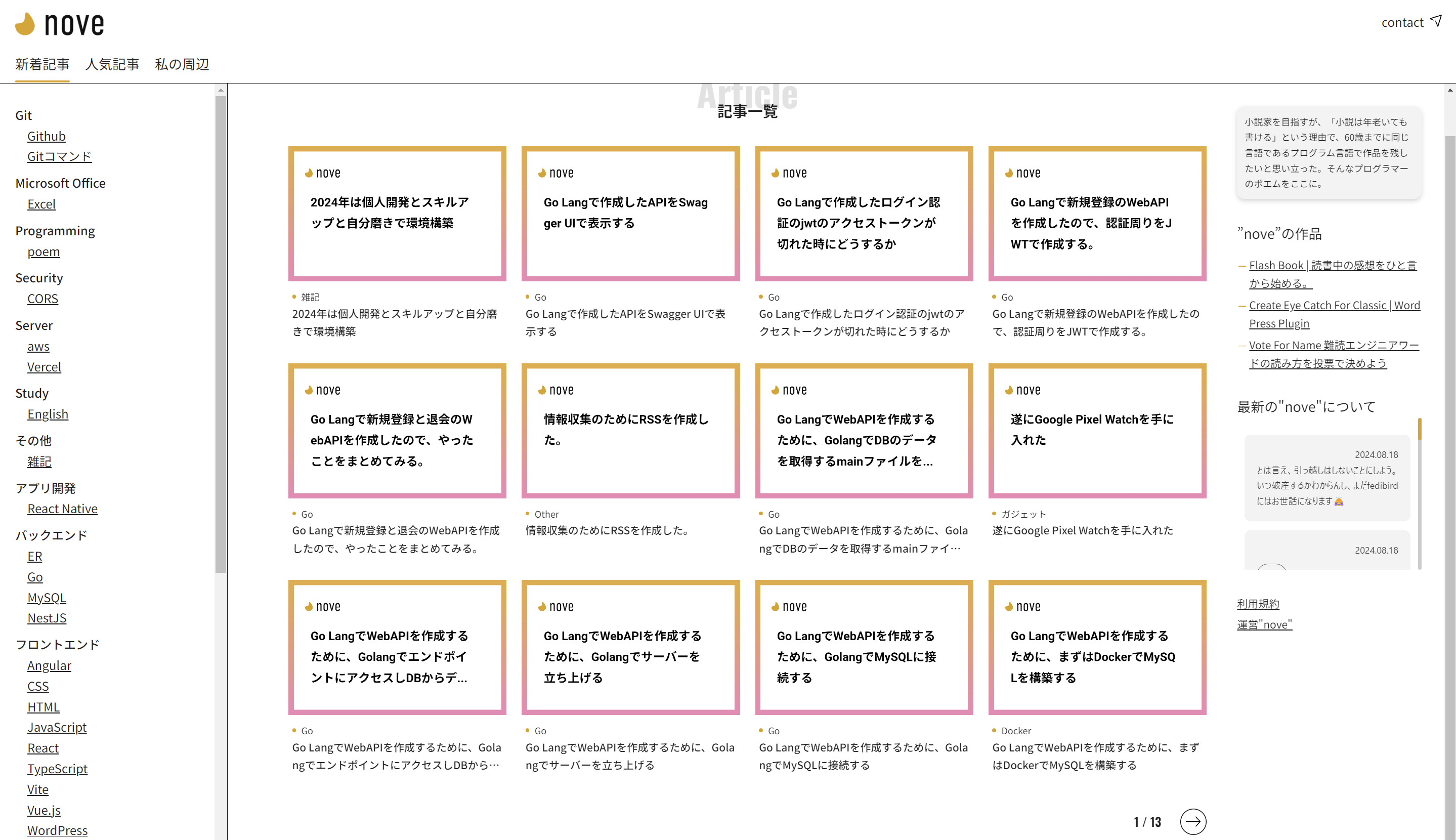Open the Angular category link
Viewport: 1456px width, 840px height.
point(49,665)
